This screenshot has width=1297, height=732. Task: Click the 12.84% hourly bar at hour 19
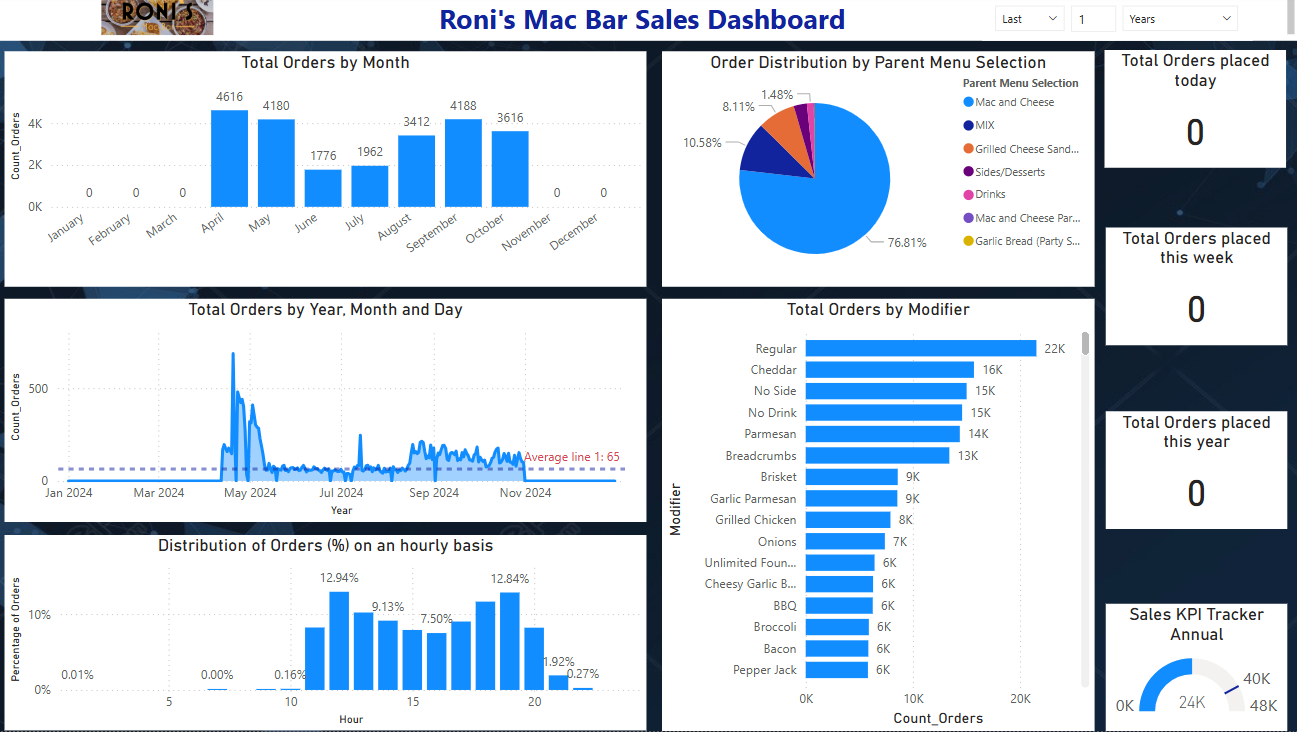tap(510, 641)
